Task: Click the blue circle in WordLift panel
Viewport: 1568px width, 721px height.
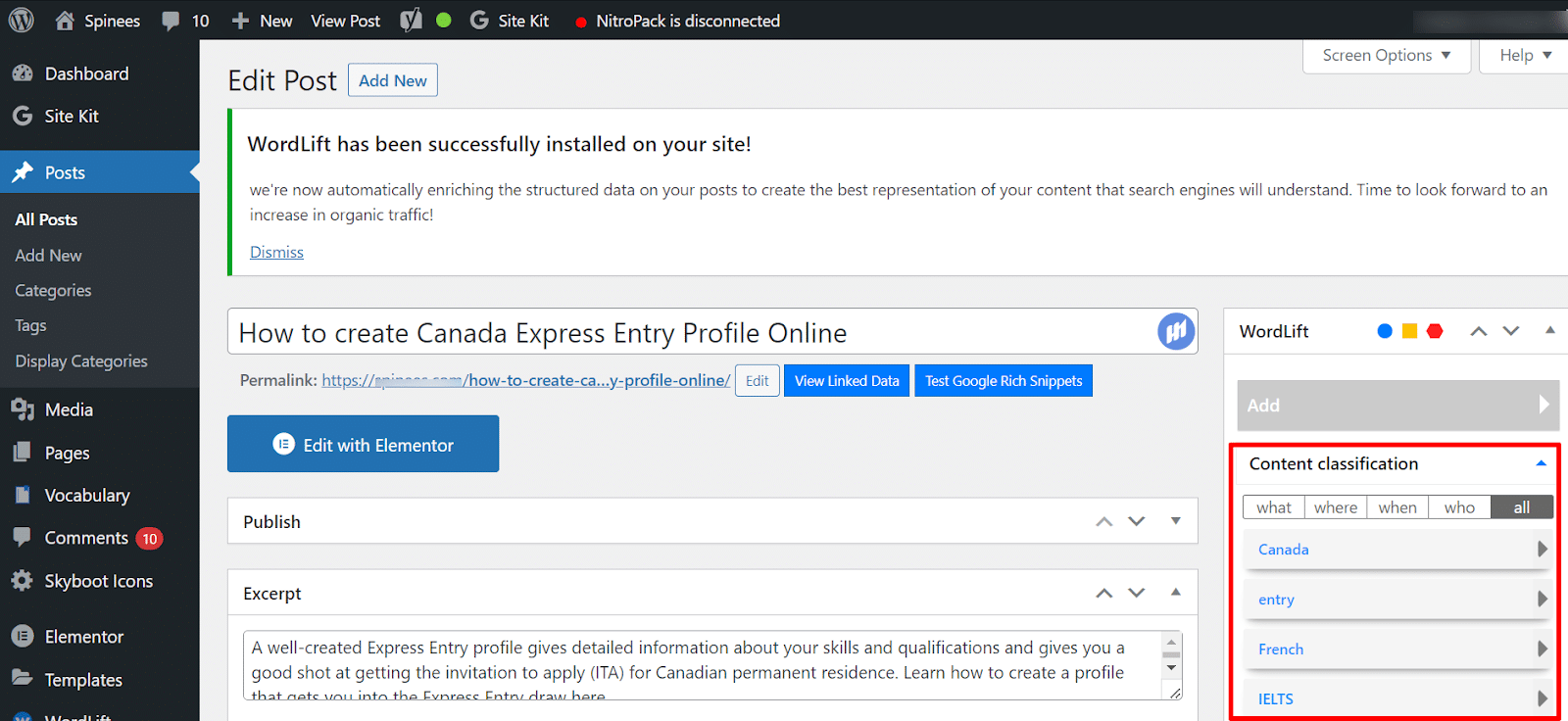Action: 1385,331
